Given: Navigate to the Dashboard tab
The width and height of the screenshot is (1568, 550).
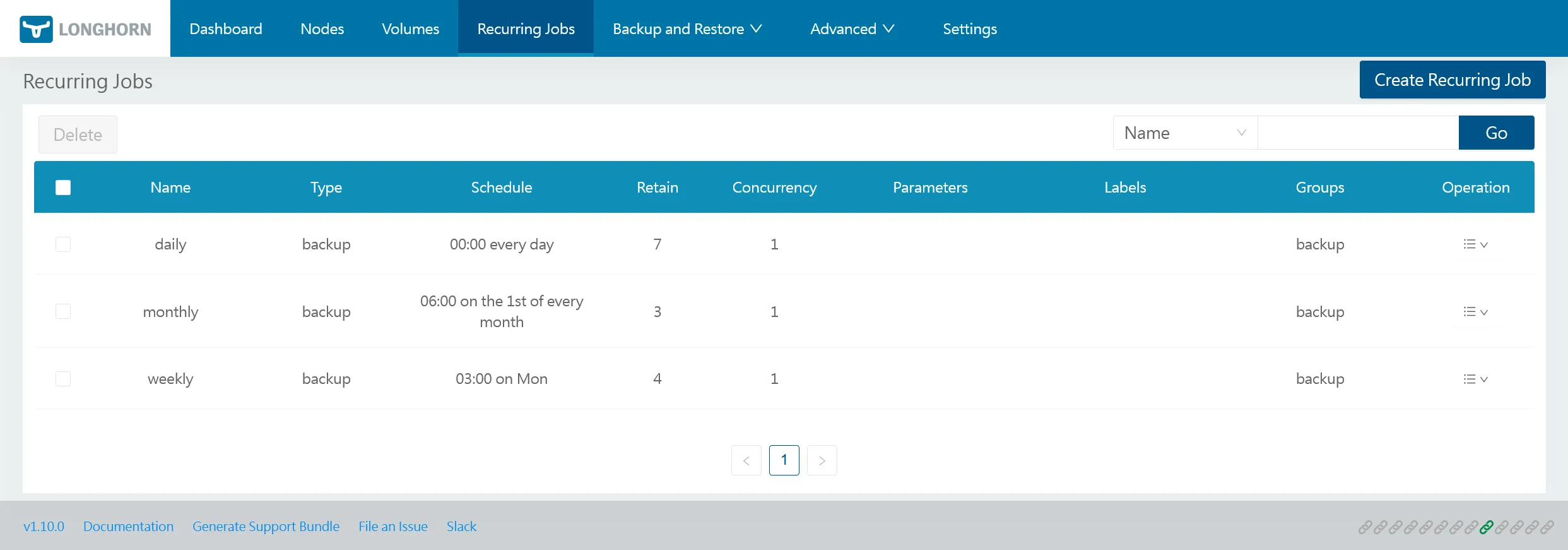Looking at the screenshot, I should click(225, 29).
